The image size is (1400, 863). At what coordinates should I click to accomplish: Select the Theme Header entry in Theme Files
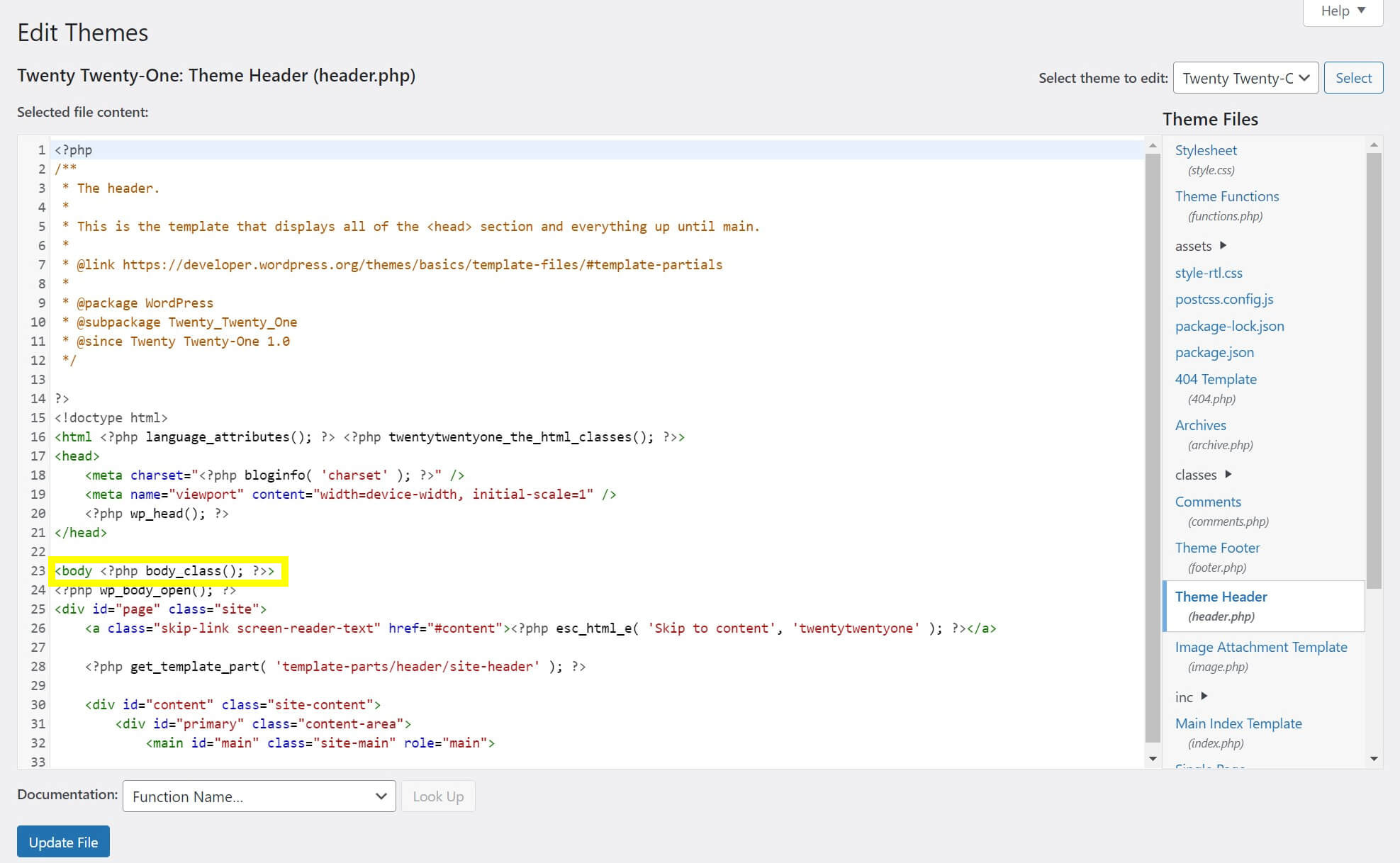pyautogui.click(x=1221, y=597)
